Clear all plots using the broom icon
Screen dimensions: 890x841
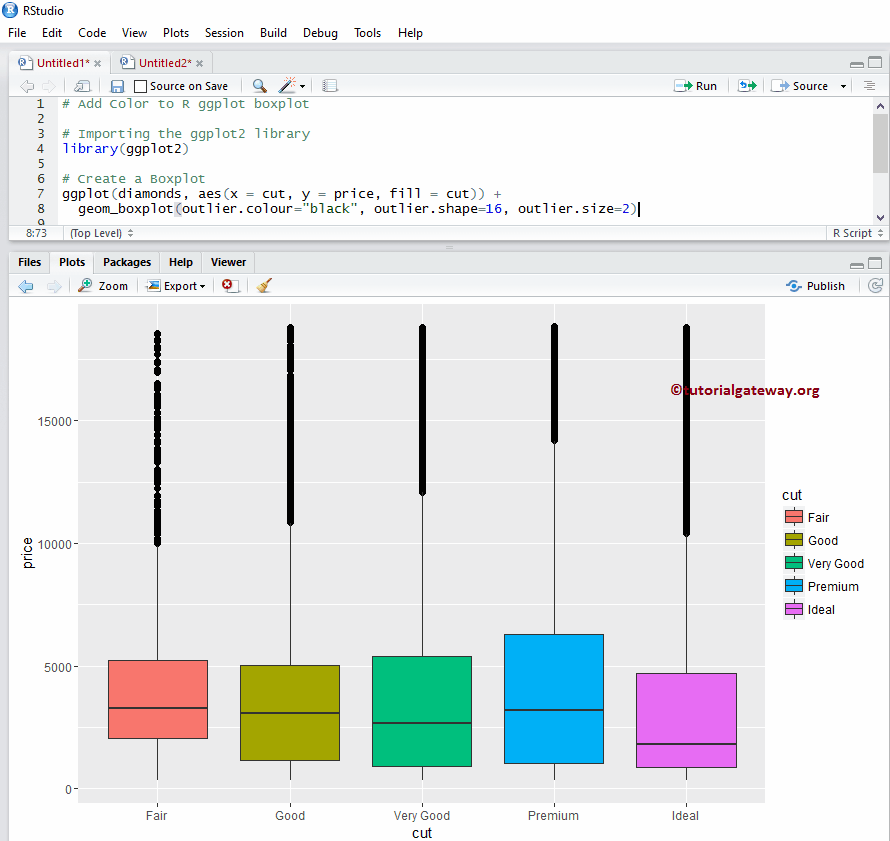tap(264, 285)
